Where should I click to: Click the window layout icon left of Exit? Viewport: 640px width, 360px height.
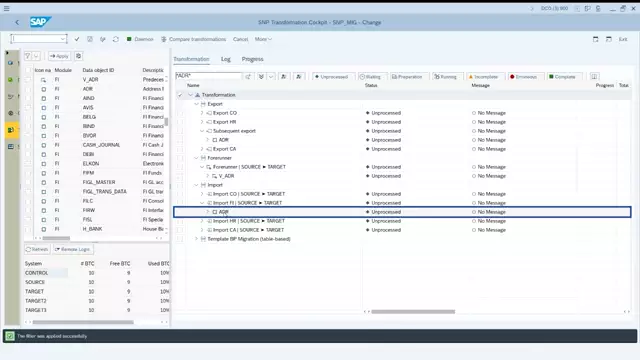[x=609, y=39]
